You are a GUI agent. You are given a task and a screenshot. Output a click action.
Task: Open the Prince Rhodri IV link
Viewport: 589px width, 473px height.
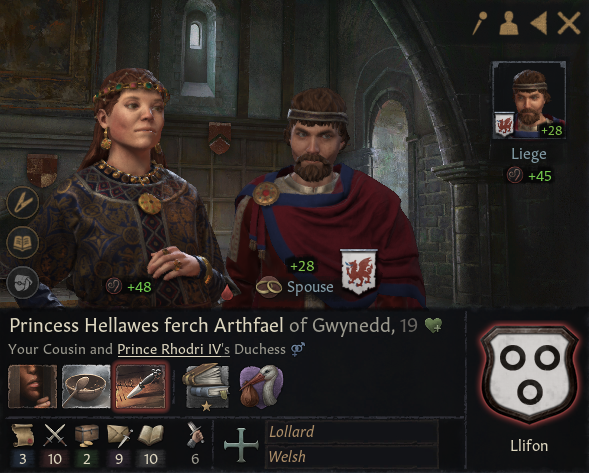click(x=174, y=349)
